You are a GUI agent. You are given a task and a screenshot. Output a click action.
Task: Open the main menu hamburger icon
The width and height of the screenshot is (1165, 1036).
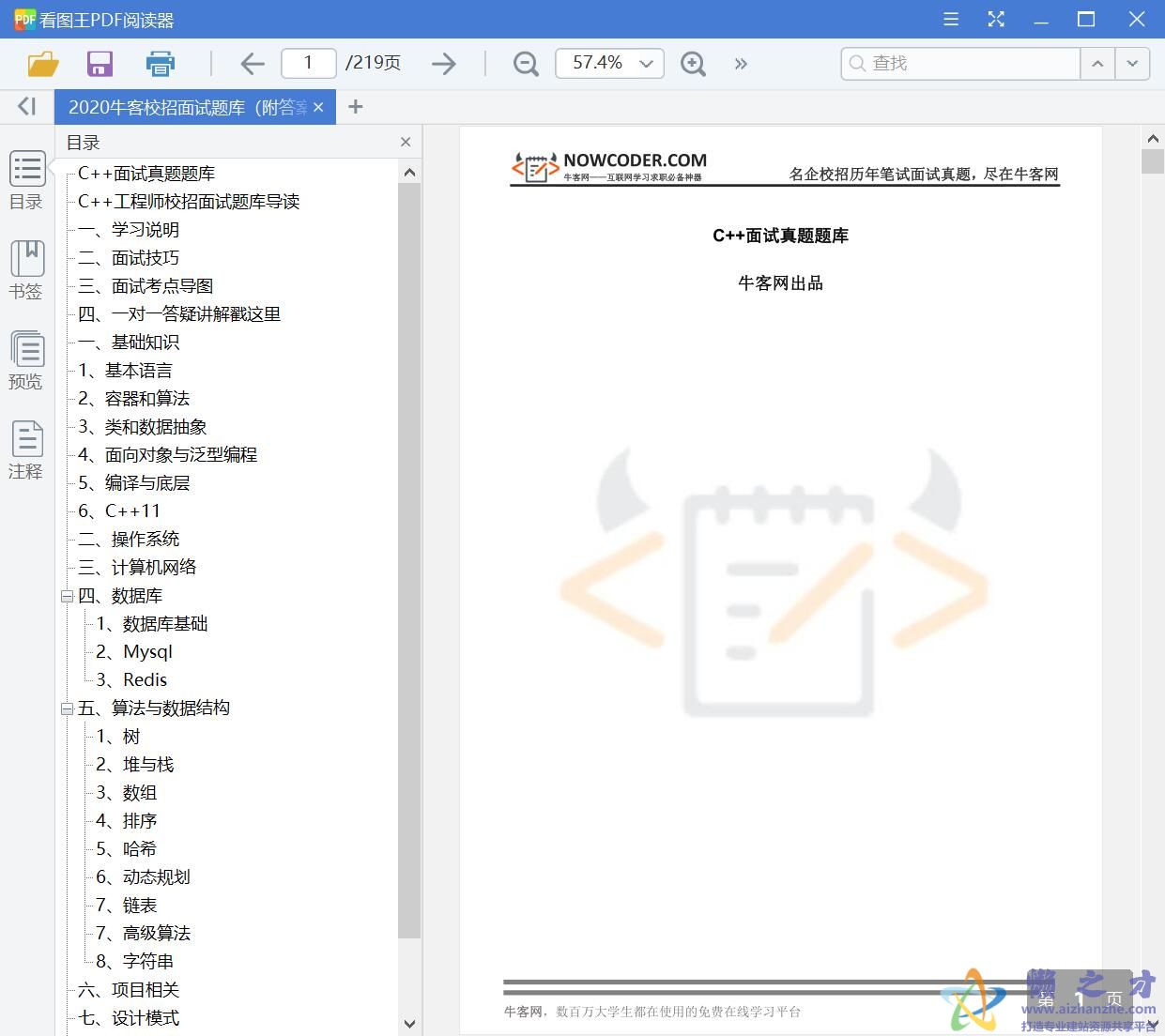click(951, 19)
